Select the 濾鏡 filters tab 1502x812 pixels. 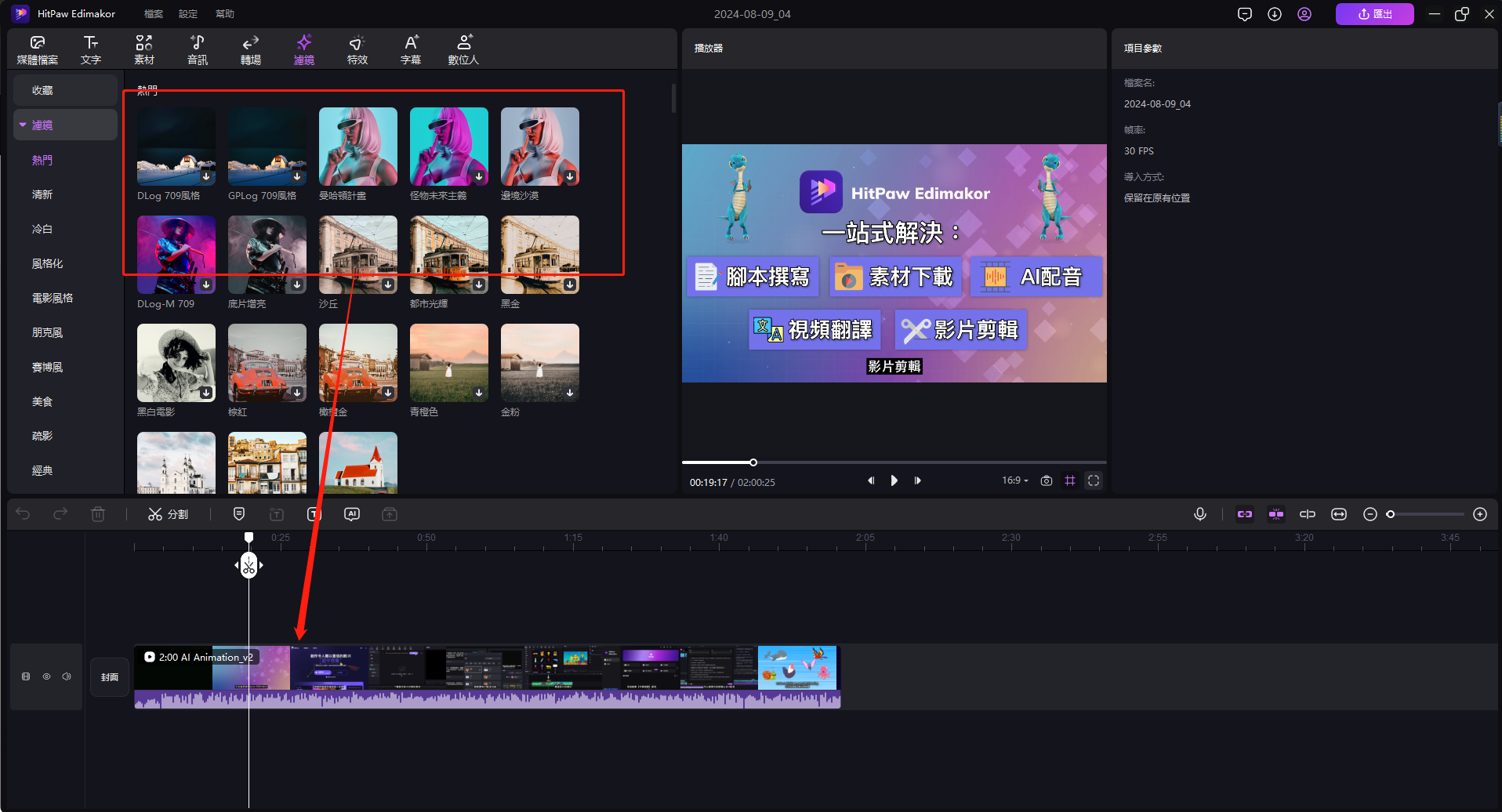point(304,49)
